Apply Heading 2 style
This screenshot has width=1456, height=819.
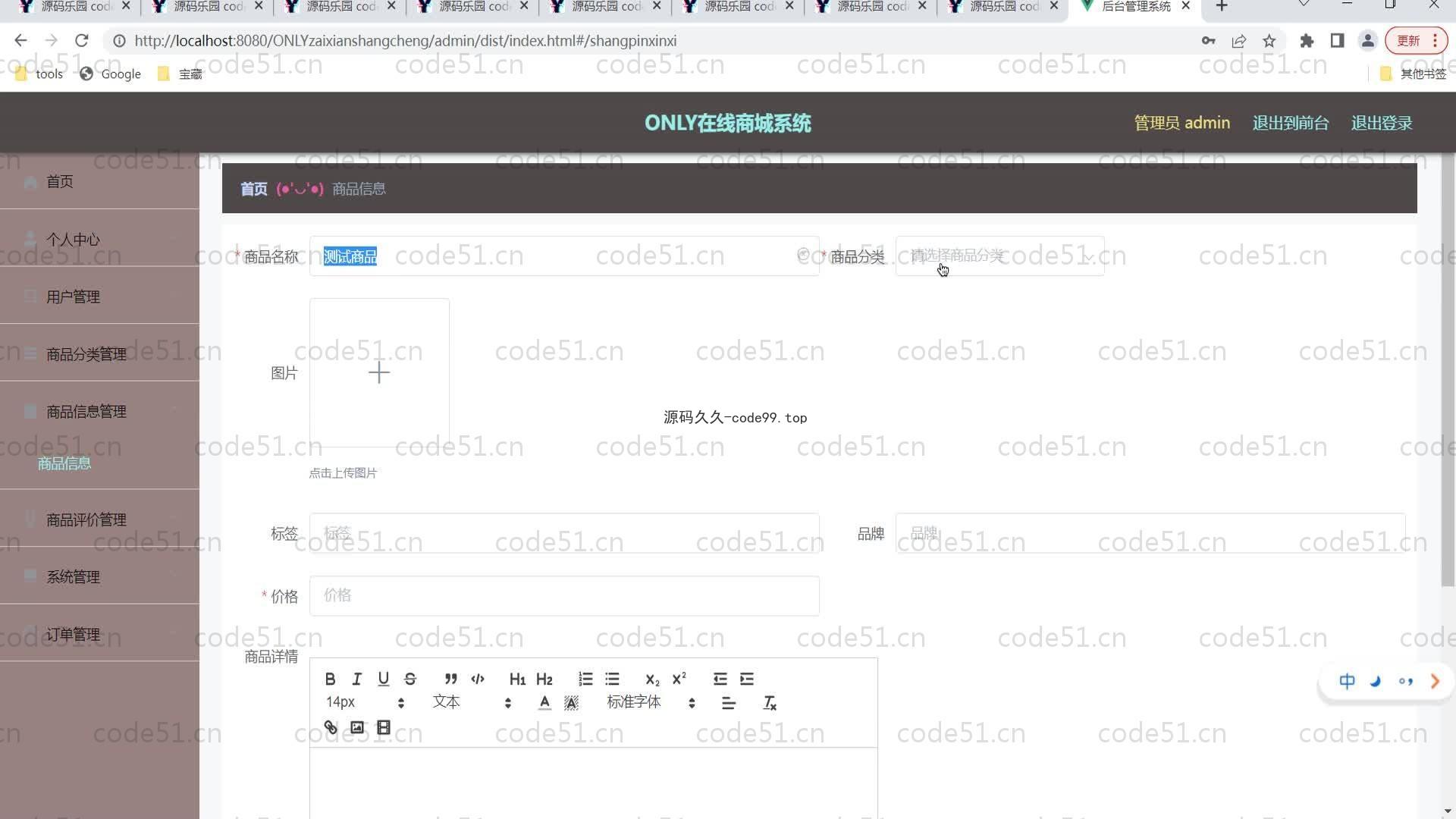point(544,679)
